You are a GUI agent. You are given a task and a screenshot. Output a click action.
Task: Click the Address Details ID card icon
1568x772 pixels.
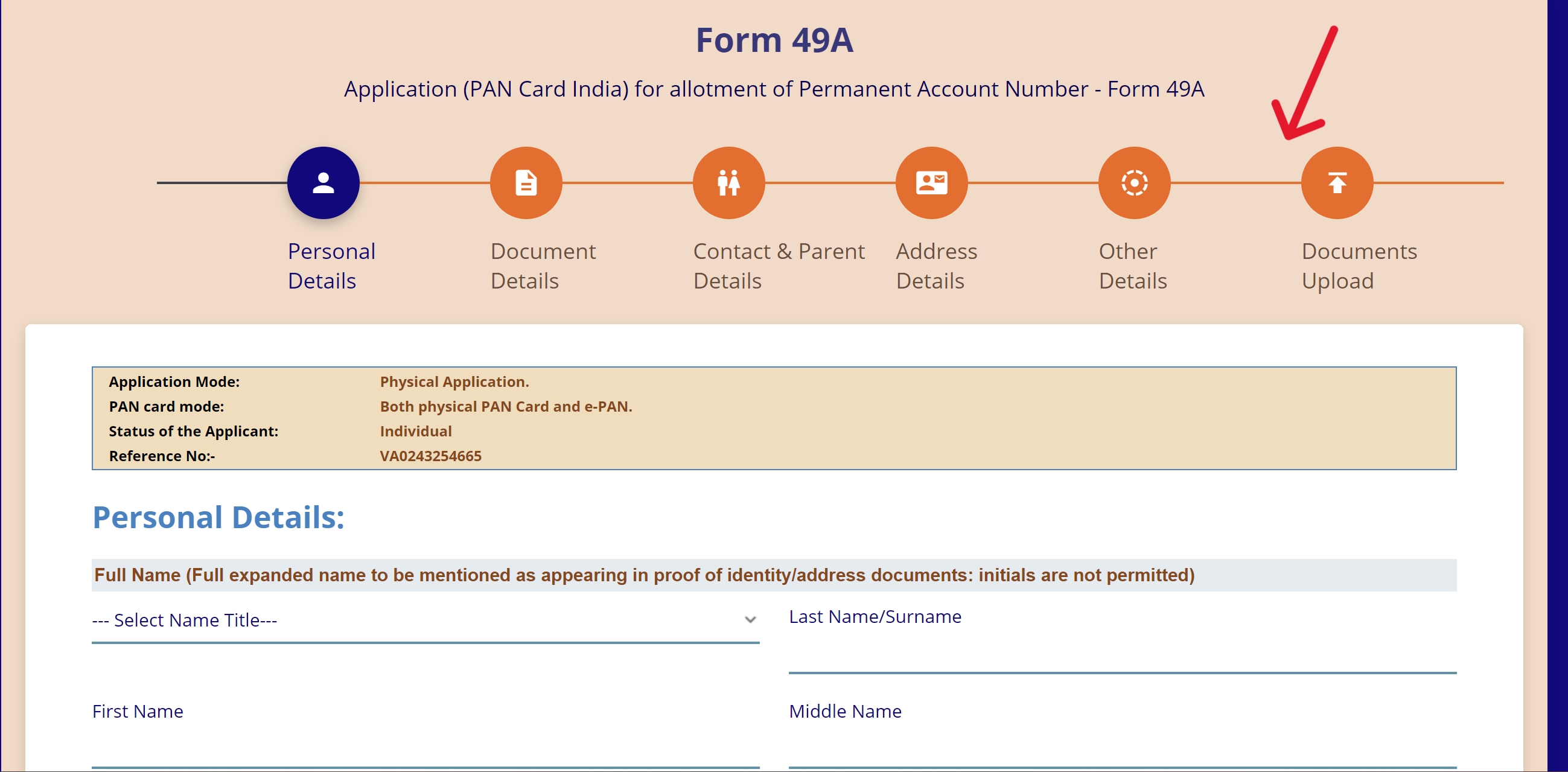tap(931, 183)
